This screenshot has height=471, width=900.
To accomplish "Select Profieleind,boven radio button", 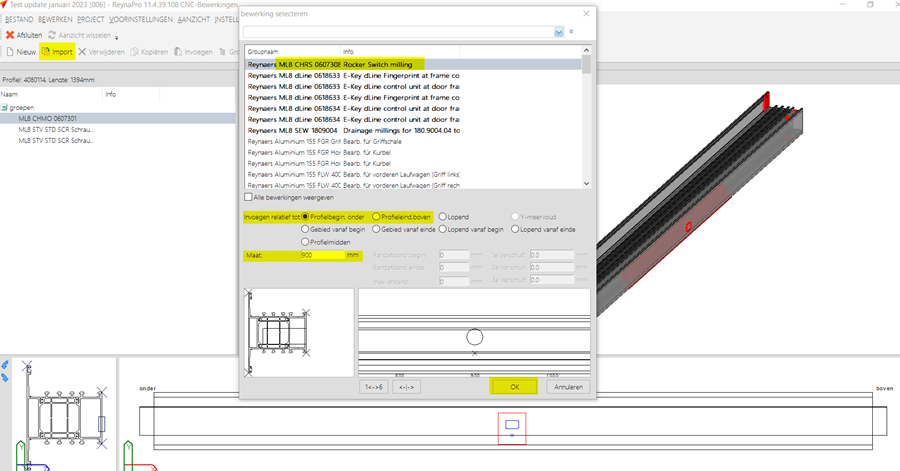I will pos(376,217).
